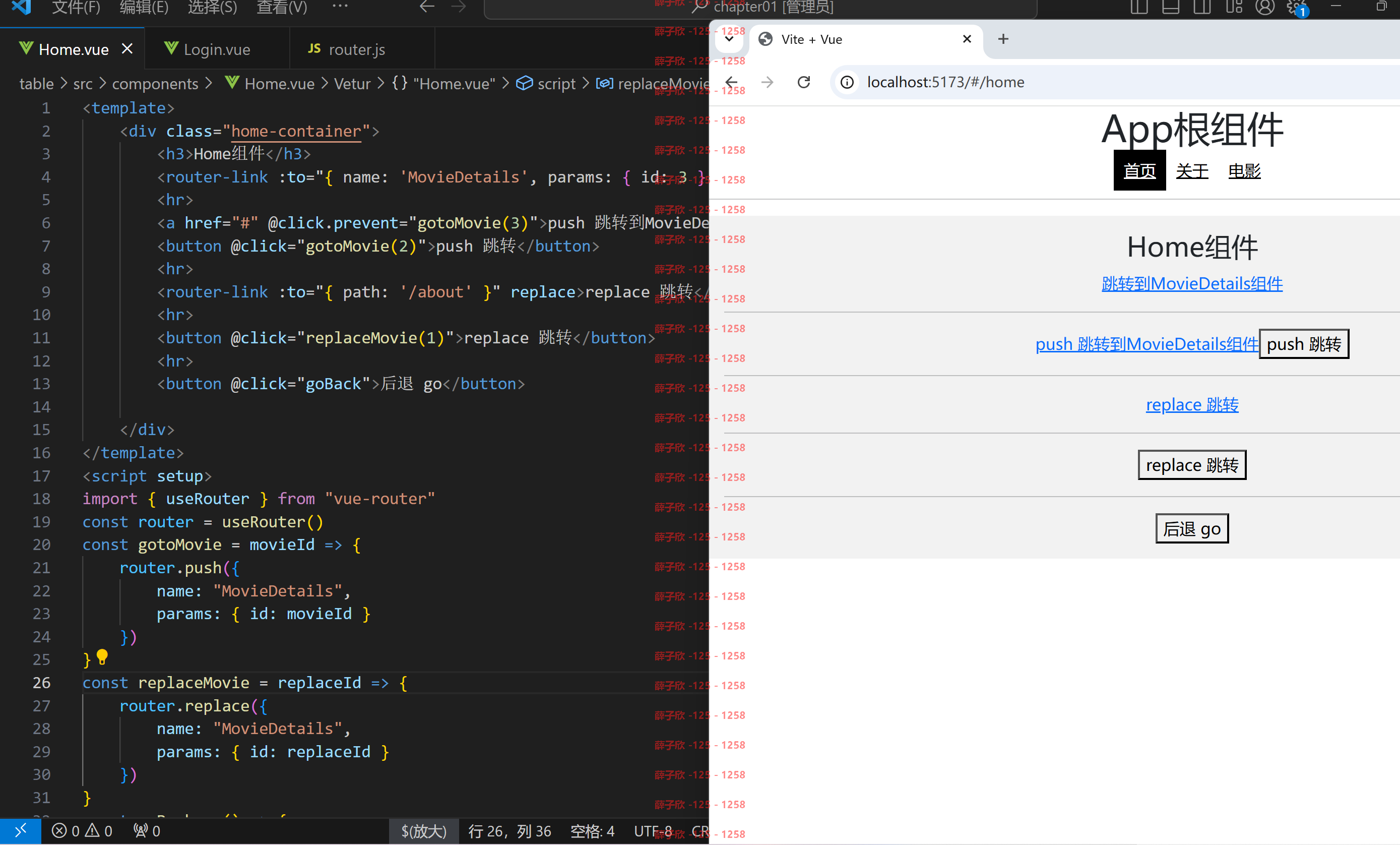The image size is (1400, 845).
Task: Toggle the secondary sidebar layout icon
Action: point(1202,7)
